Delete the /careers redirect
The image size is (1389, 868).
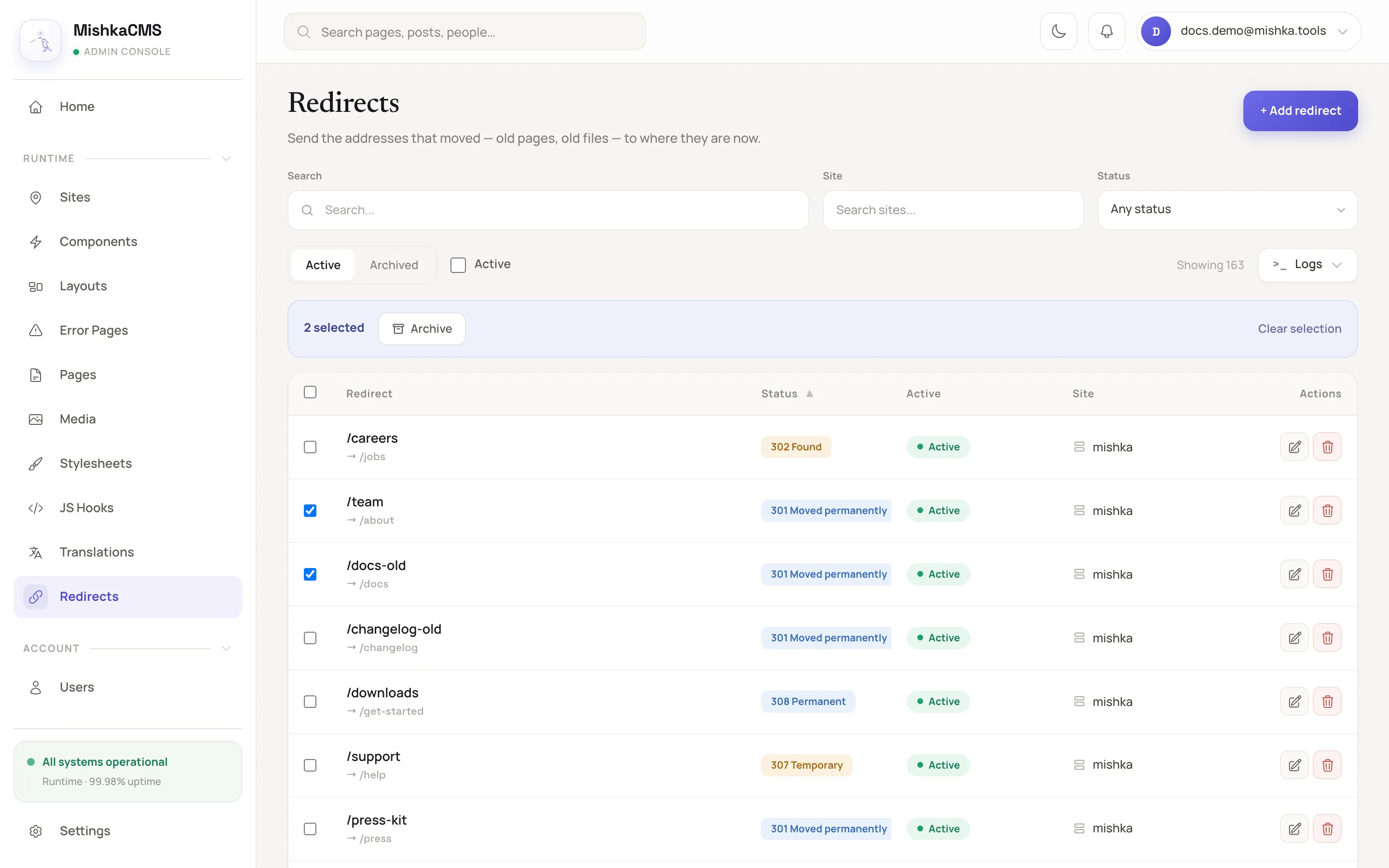pyautogui.click(x=1328, y=447)
